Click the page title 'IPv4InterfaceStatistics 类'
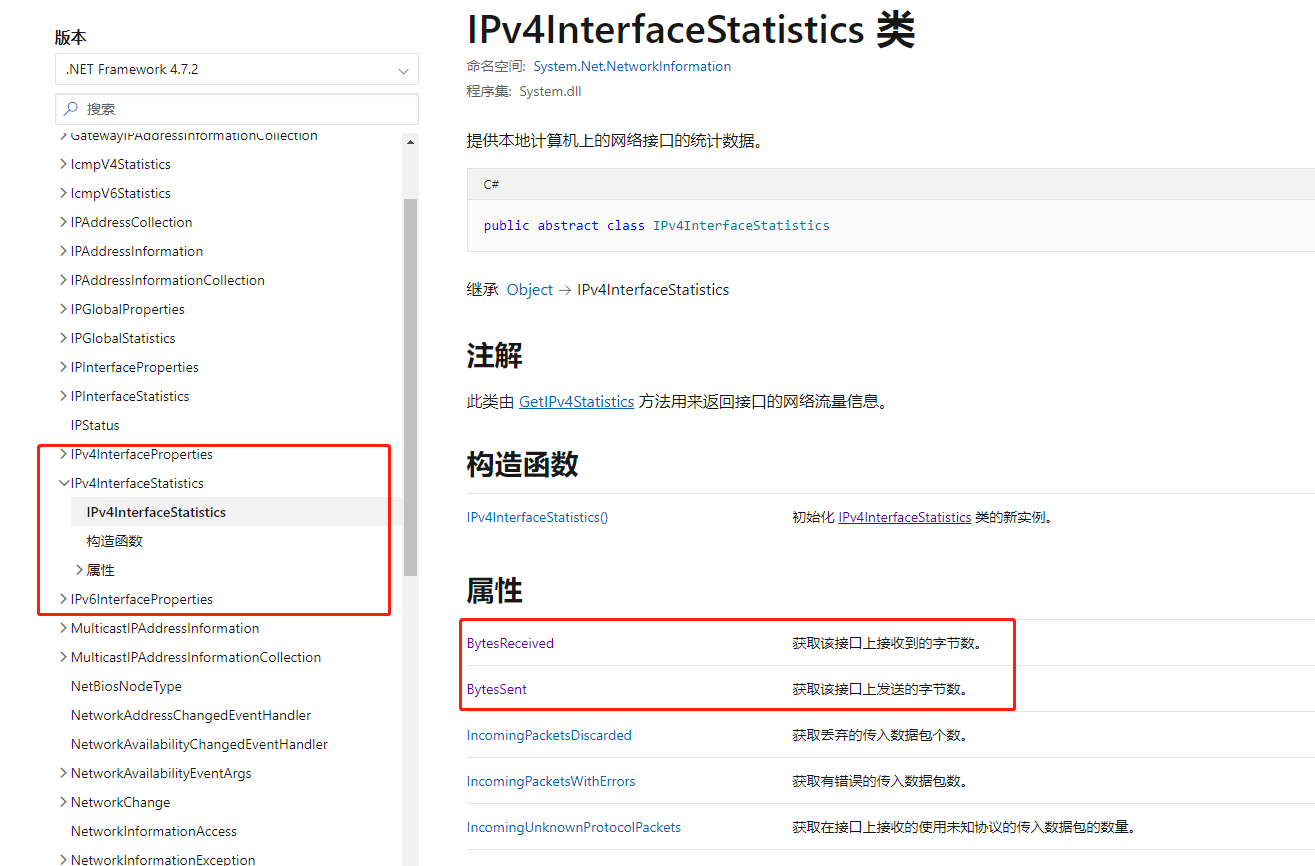Screen dimensions: 1315x866 (690, 30)
